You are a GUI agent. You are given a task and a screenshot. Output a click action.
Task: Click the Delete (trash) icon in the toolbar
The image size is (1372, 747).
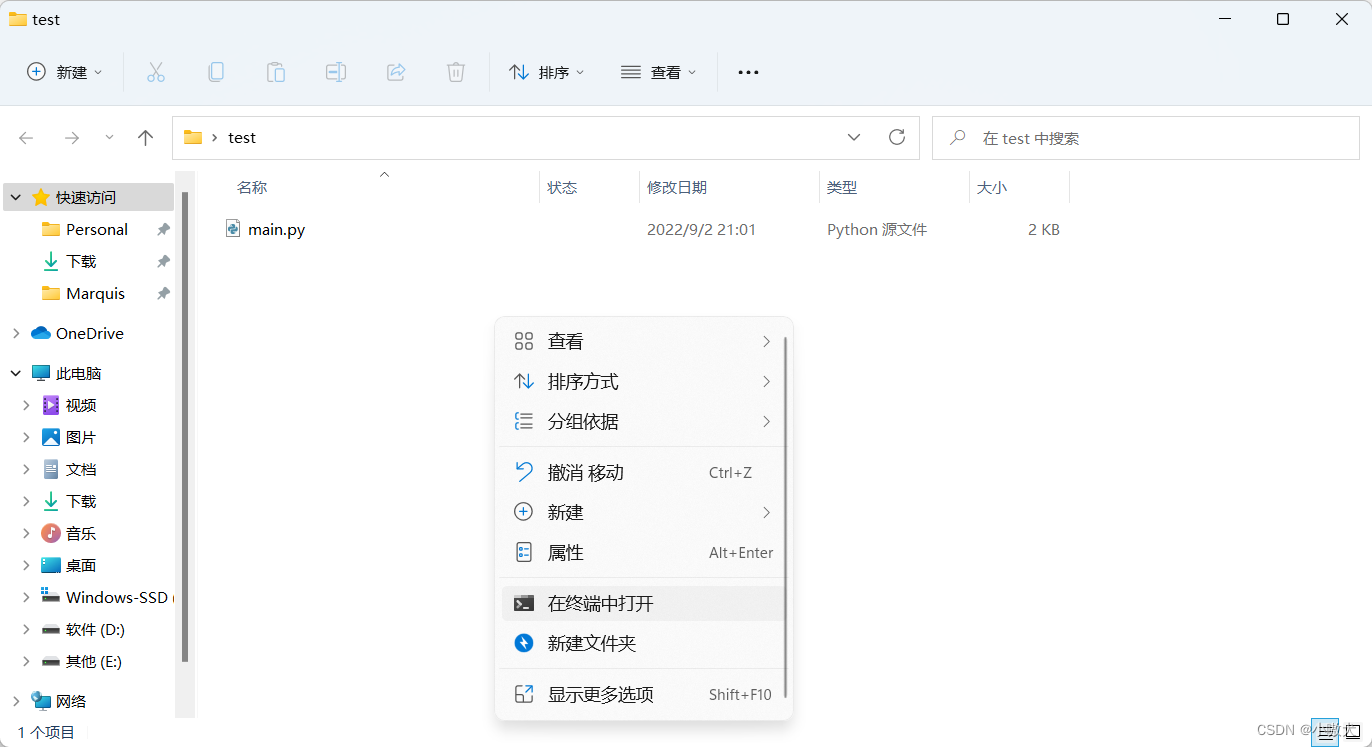click(x=456, y=71)
